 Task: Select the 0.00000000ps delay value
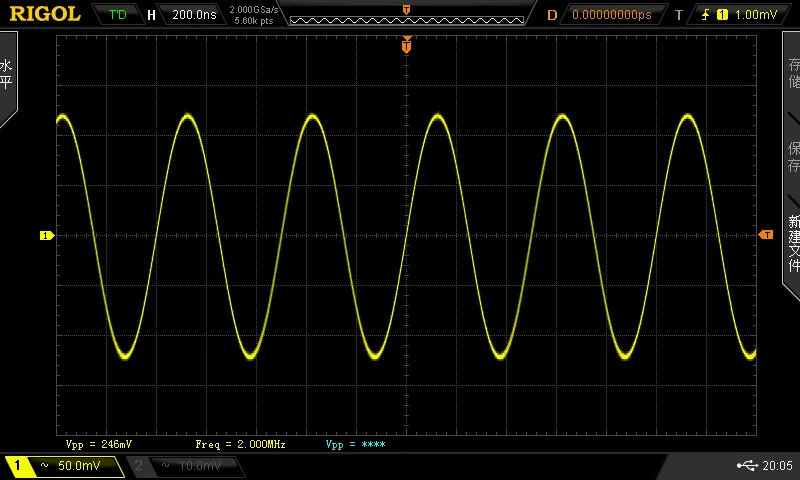[612, 15]
